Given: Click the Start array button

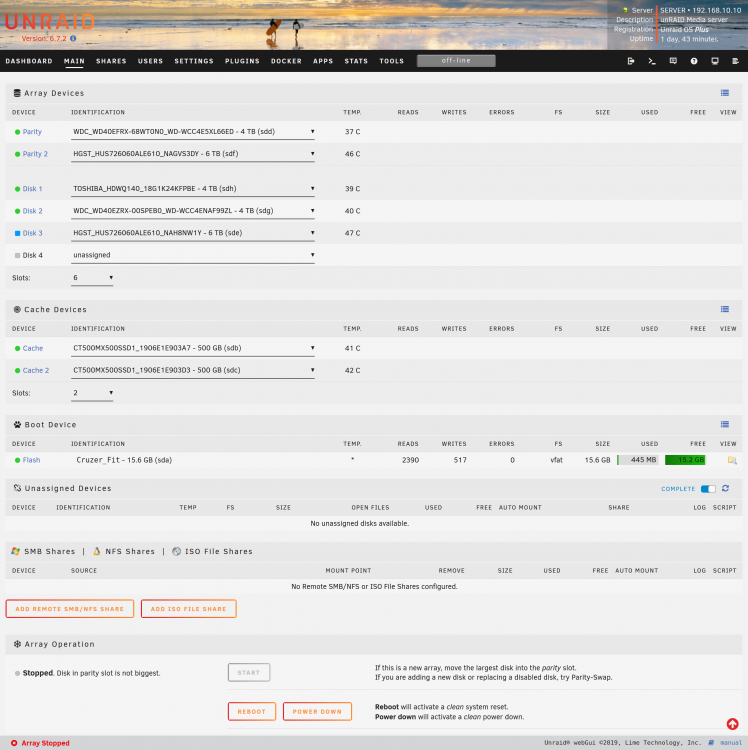Looking at the screenshot, I should tap(249, 673).
